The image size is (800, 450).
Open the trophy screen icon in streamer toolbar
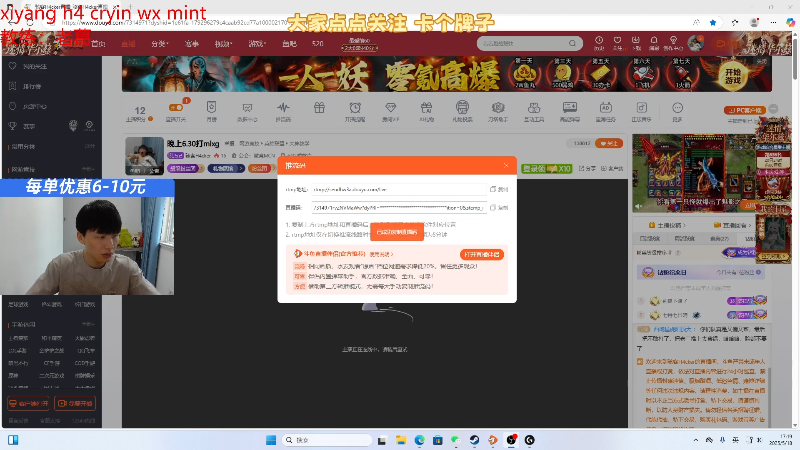coord(247,108)
